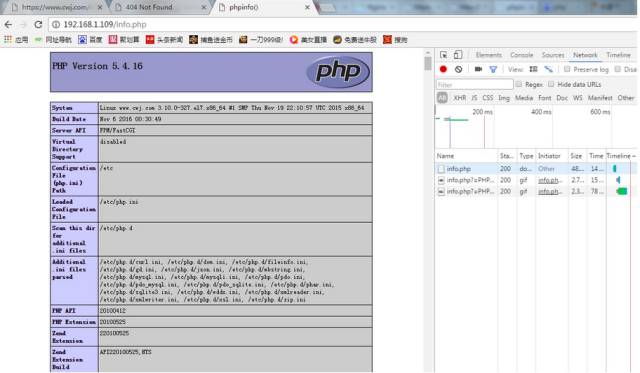
Task: Select the info.php request row
Action: 536,169
